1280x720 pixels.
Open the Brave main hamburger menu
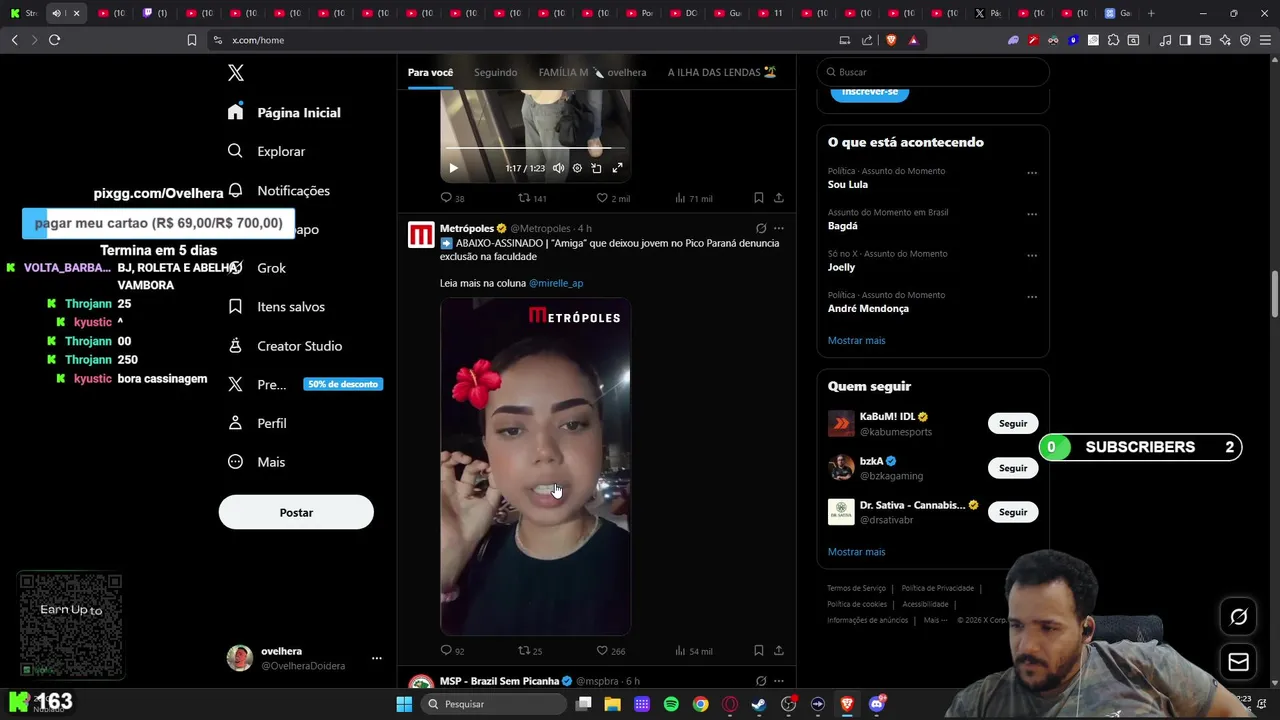[x=1264, y=40]
